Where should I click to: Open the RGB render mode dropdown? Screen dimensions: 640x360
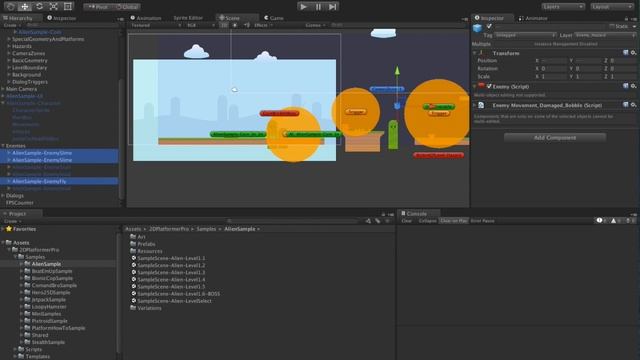(x=200, y=25)
